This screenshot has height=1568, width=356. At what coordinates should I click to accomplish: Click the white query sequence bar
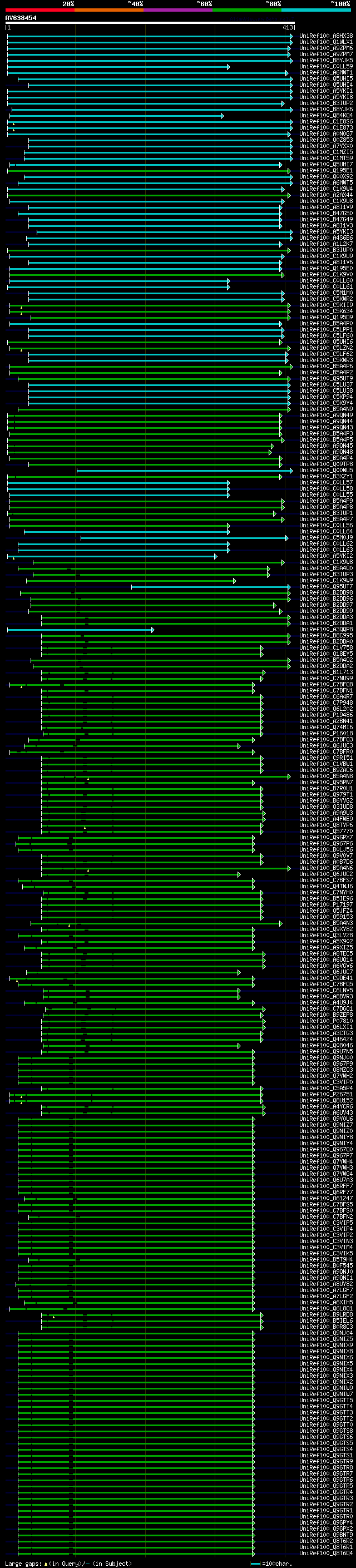[150, 22]
